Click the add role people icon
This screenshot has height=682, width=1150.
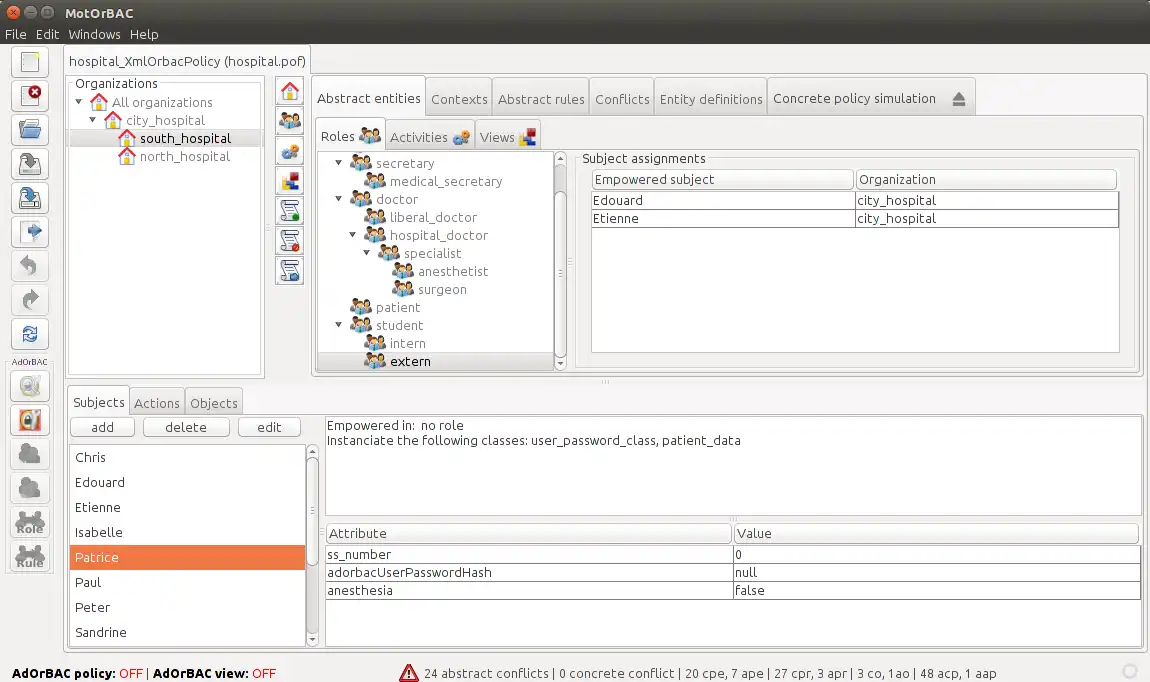point(290,121)
